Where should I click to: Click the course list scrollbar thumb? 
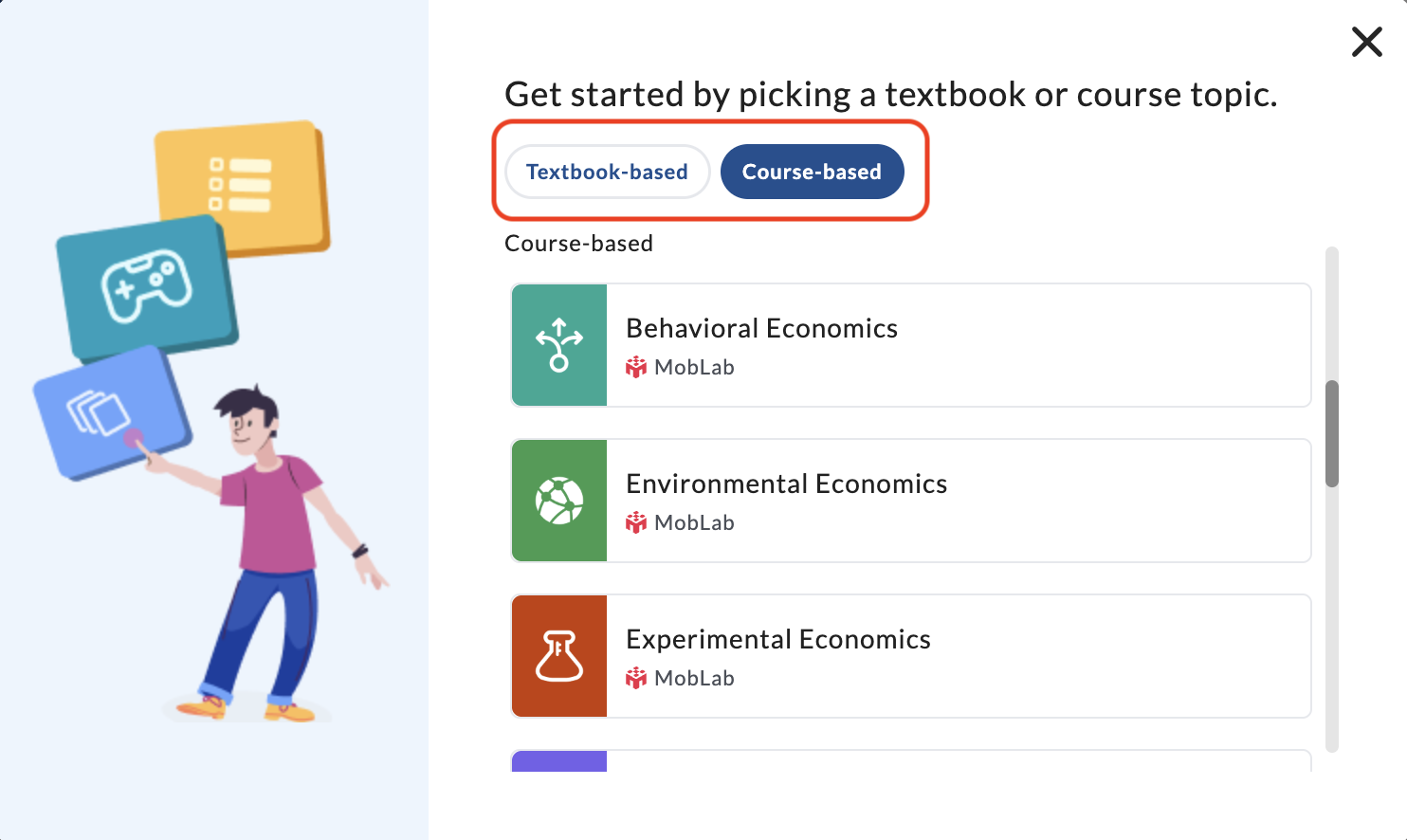(1332, 434)
